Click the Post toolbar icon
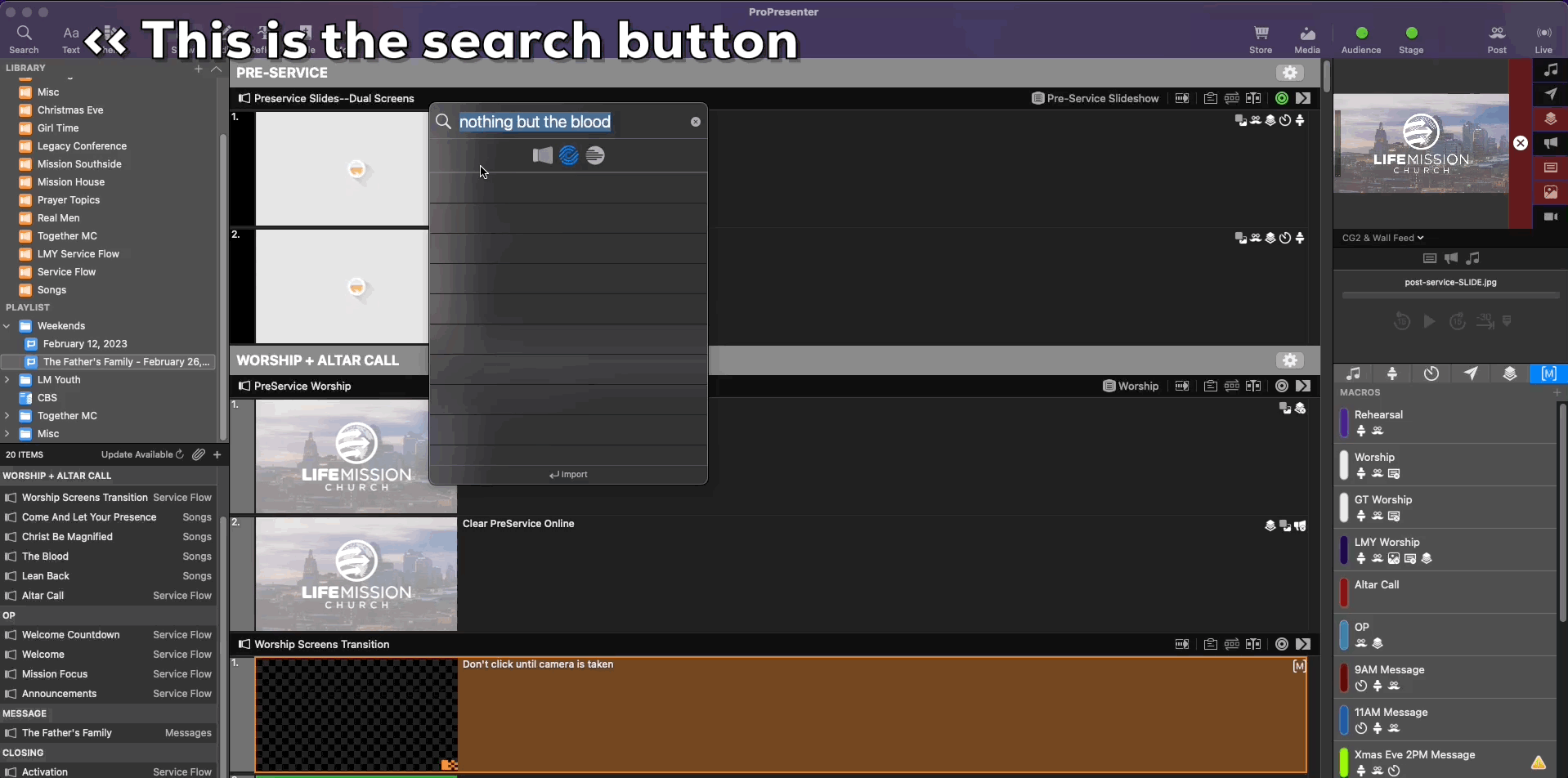The height and width of the screenshot is (778, 1568). pos(1497,38)
